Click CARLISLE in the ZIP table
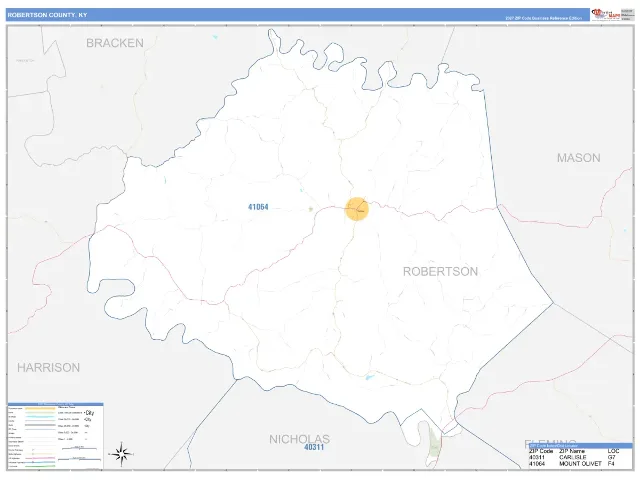 point(573,458)
